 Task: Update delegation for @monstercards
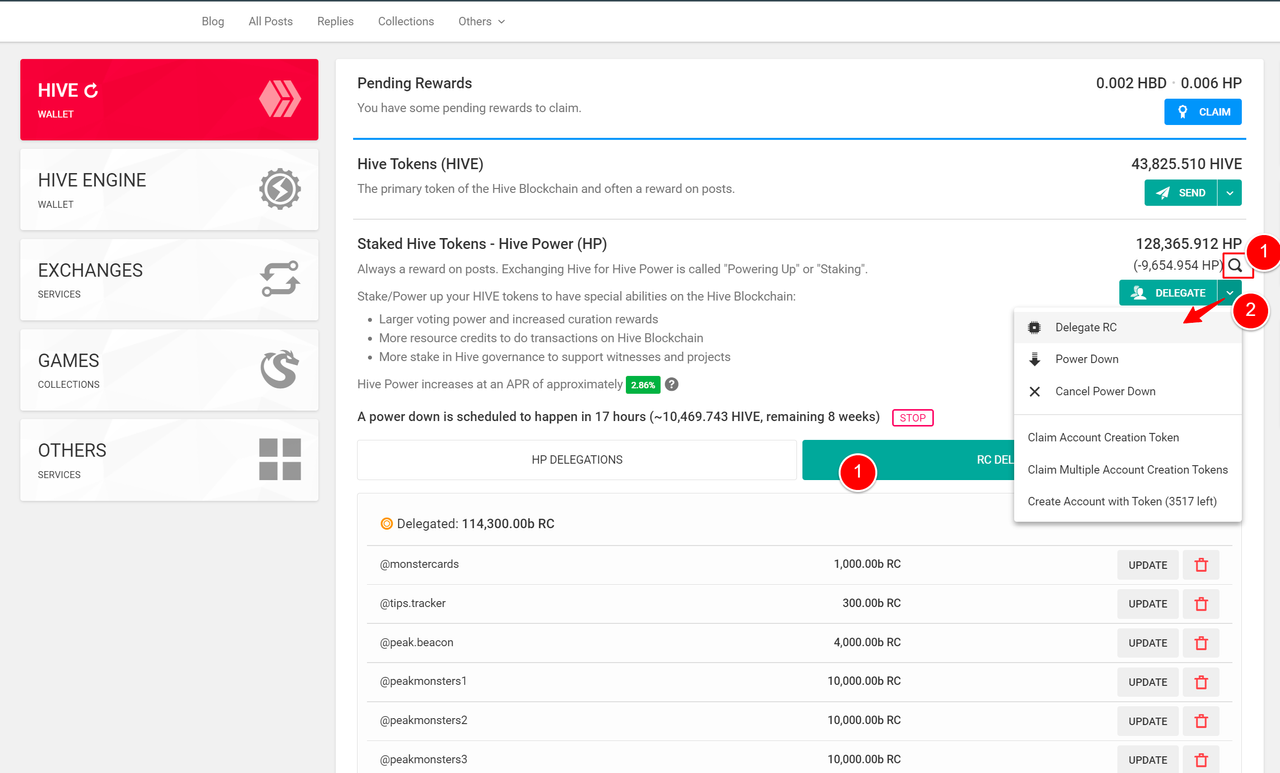1148,565
